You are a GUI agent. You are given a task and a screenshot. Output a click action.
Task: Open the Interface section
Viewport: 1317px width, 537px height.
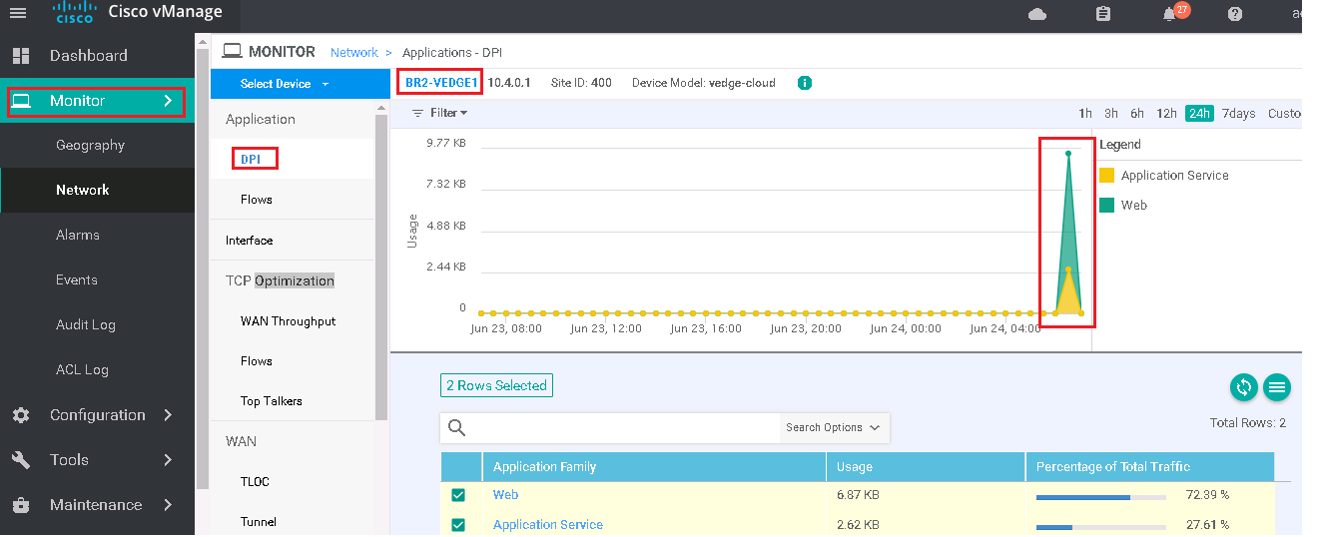(249, 241)
